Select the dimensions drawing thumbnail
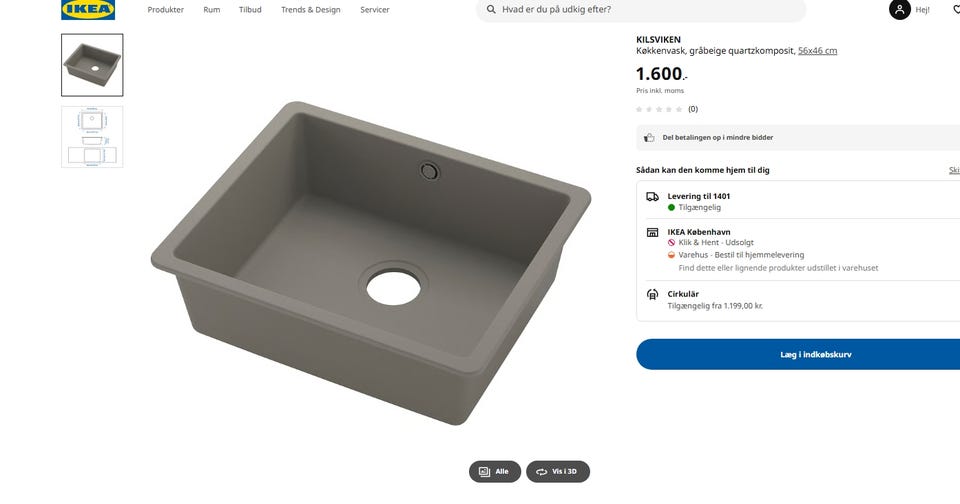This screenshot has width=960, height=504. 92,137
